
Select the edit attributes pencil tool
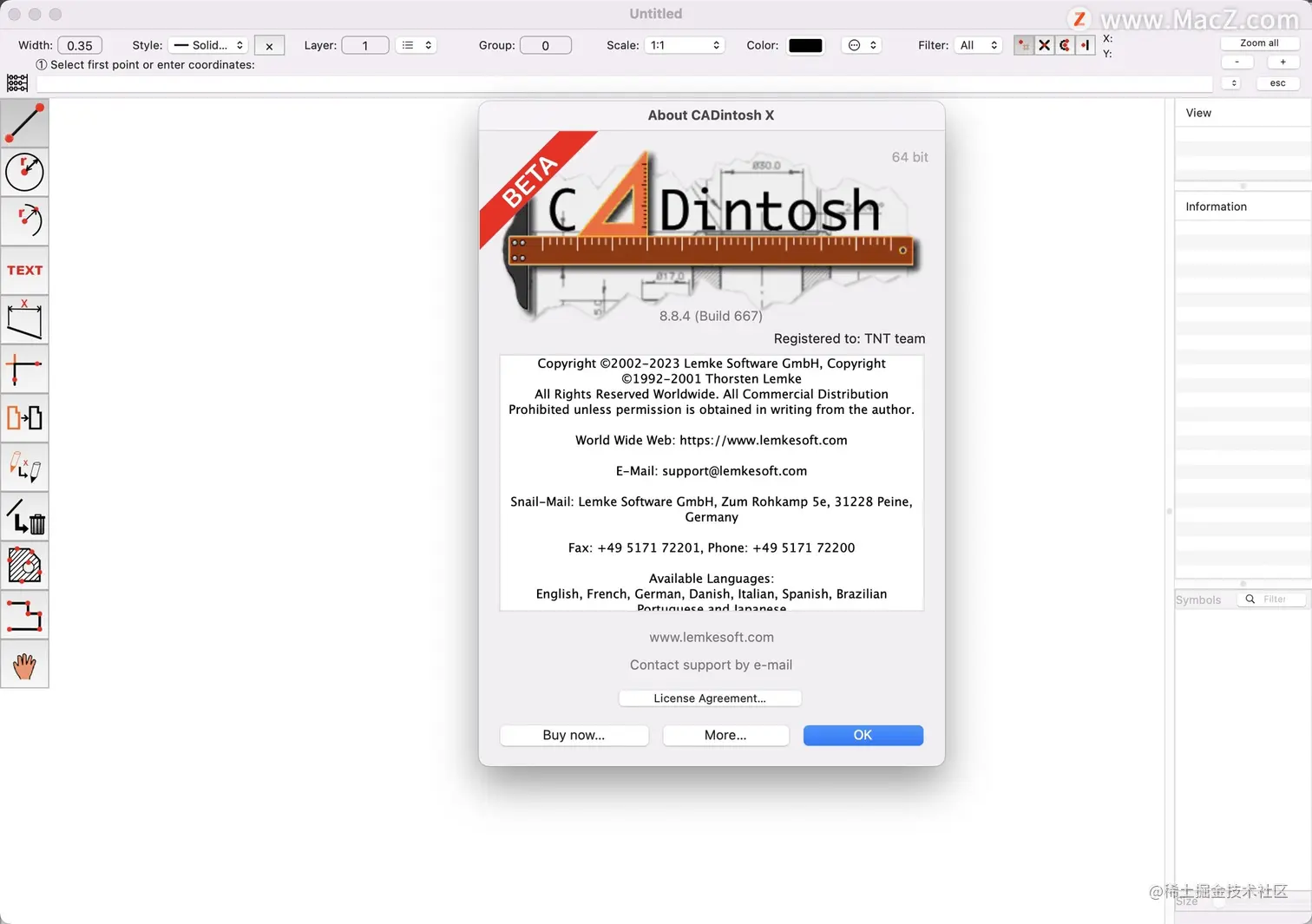24,468
